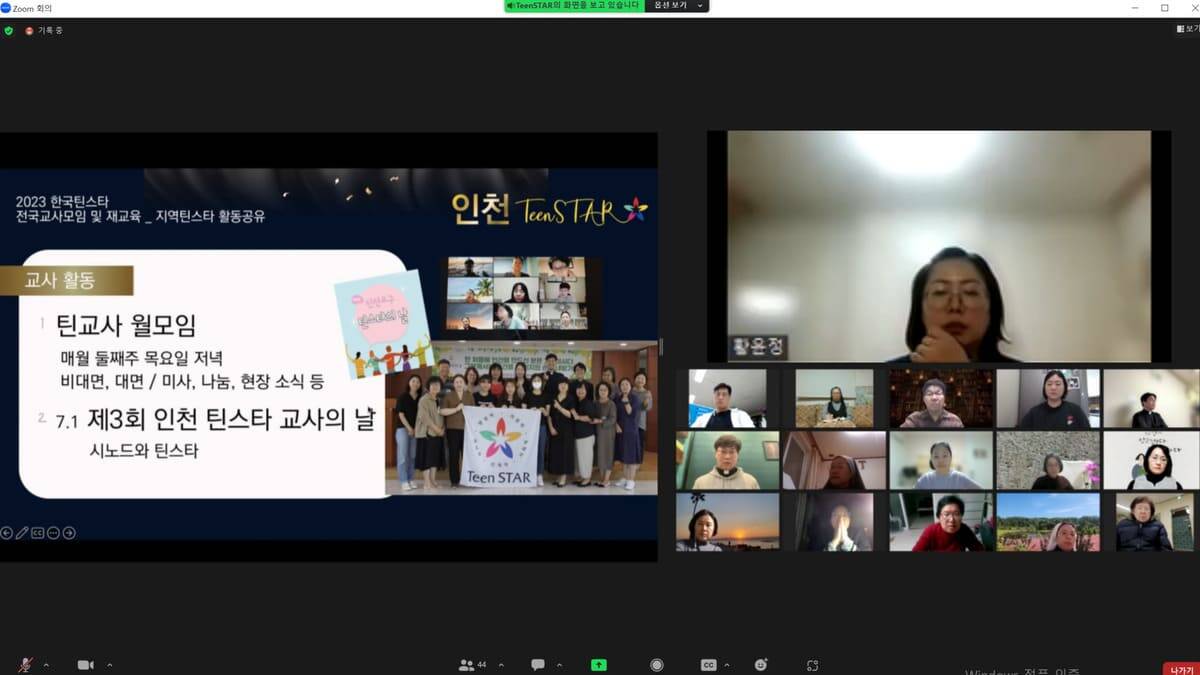1200x675 pixels.
Task: Open the reactions emoji menu
Action: [762, 665]
